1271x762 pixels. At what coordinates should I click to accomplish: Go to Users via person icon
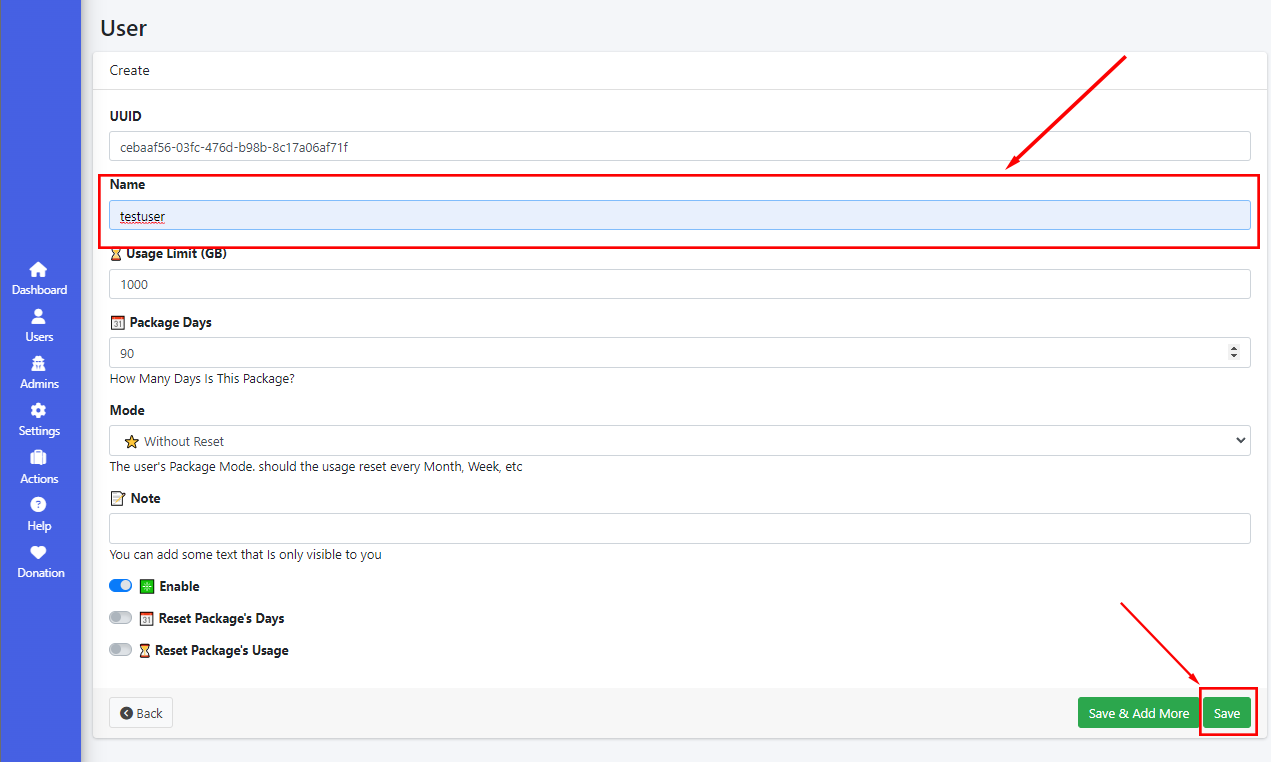point(38,316)
